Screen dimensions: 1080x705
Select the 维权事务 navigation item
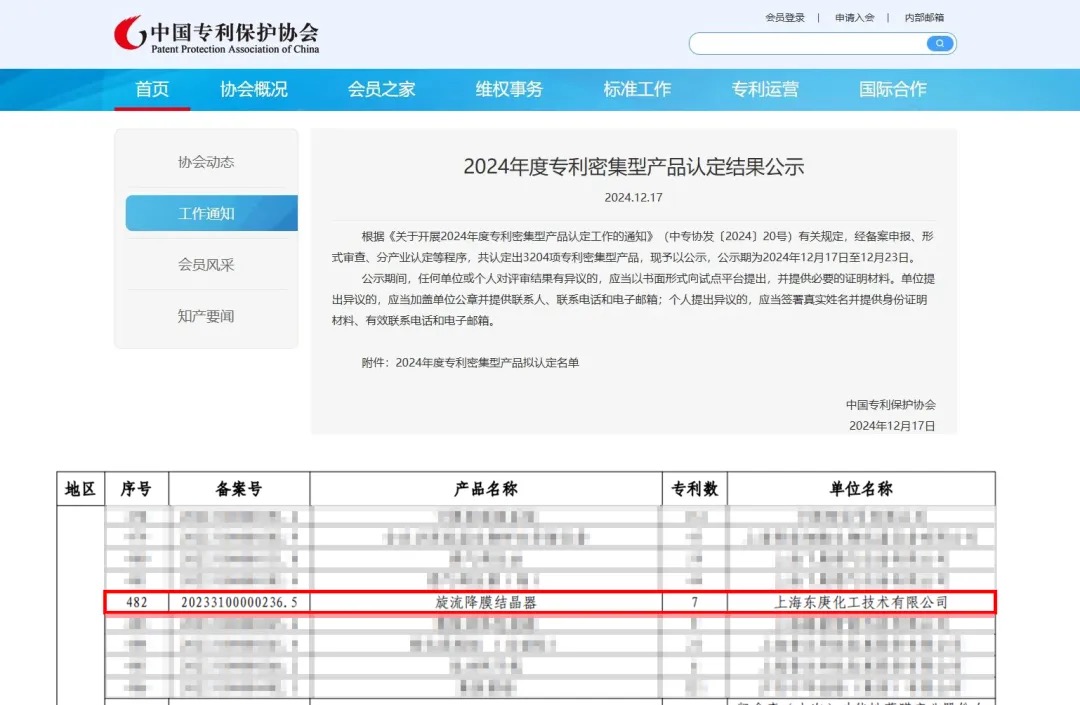509,89
